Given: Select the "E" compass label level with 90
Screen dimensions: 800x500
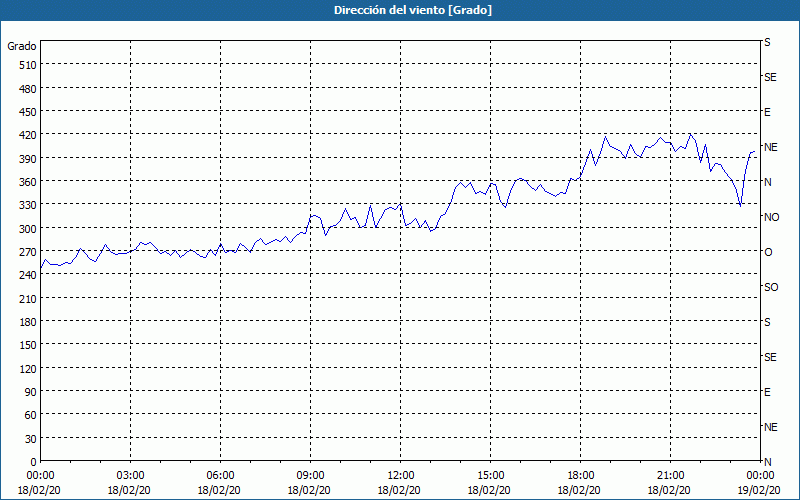Looking at the screenshot, I should coord(767,392).
